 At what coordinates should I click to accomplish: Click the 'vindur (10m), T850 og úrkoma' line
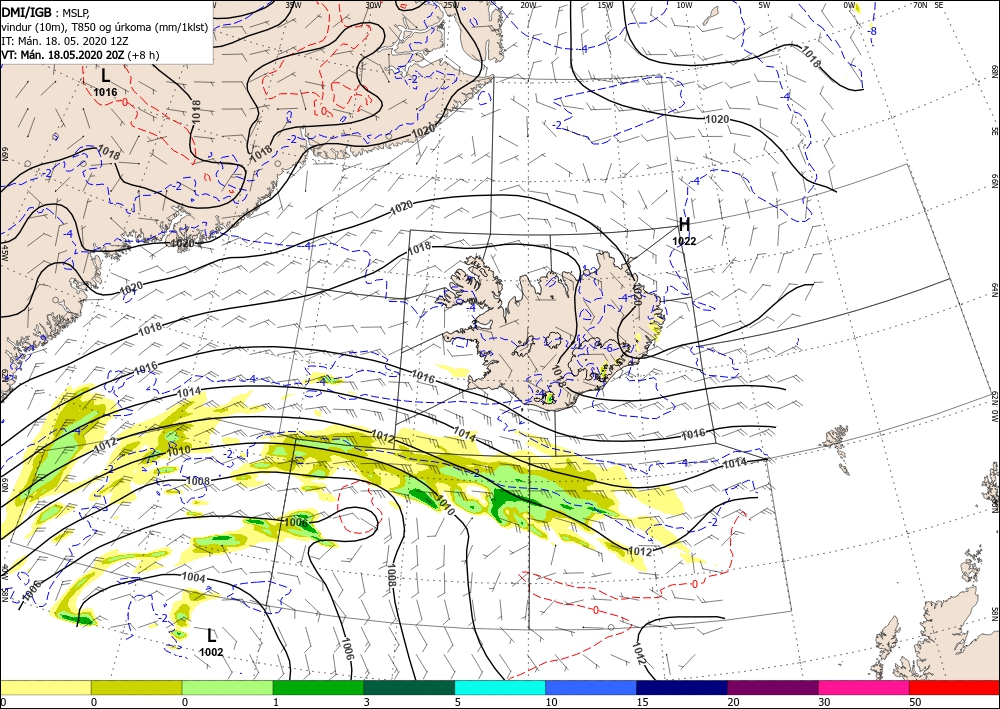coord(105,27)
